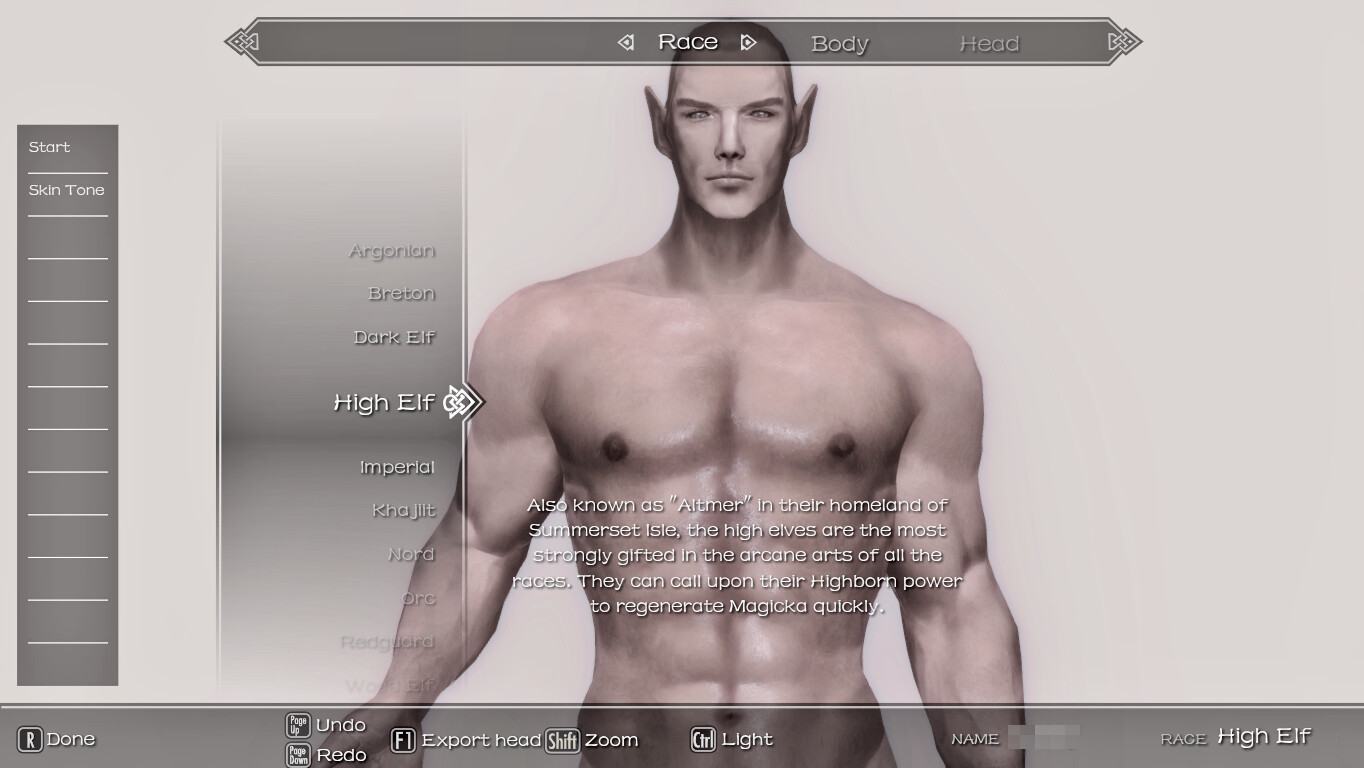The height and width of the screenshot is (768, 1364).
Task: Click the RACE High Elf readout
Action: 1235,738
